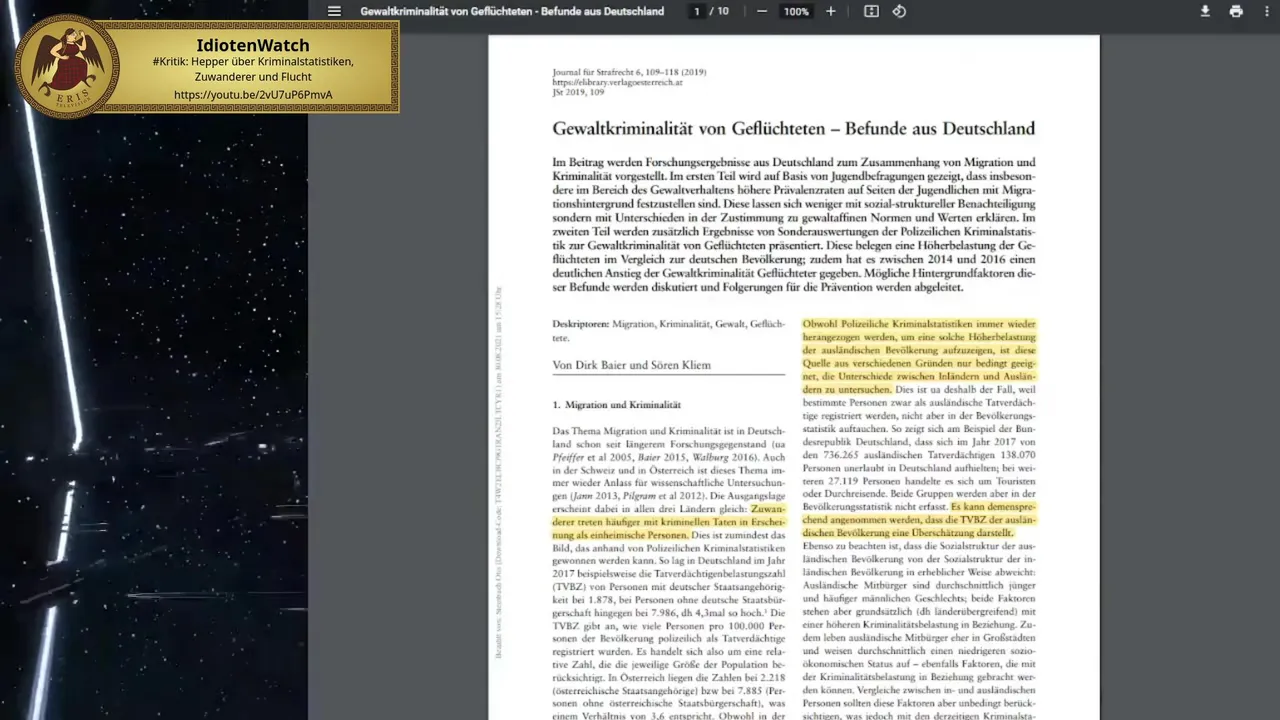
Task: Click the 'JSt 2019, 109' citation line
Action: tap(578, 92)
